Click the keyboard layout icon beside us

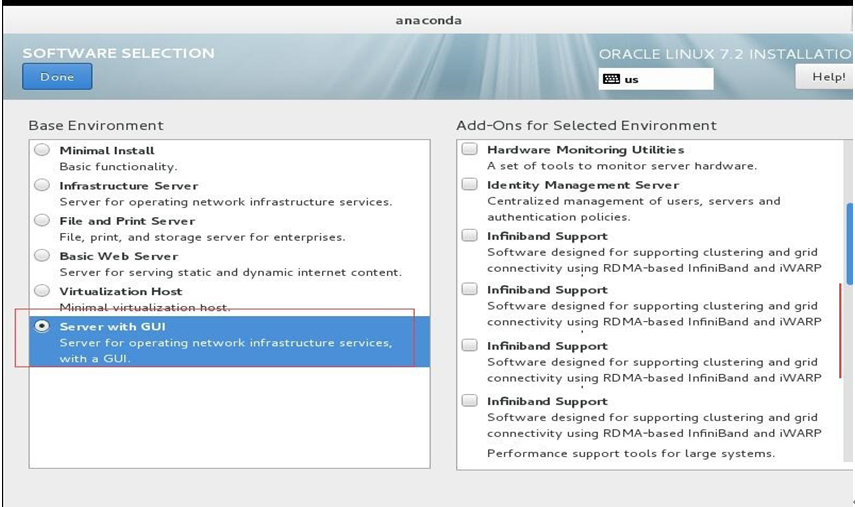click(x=611, y=79)
